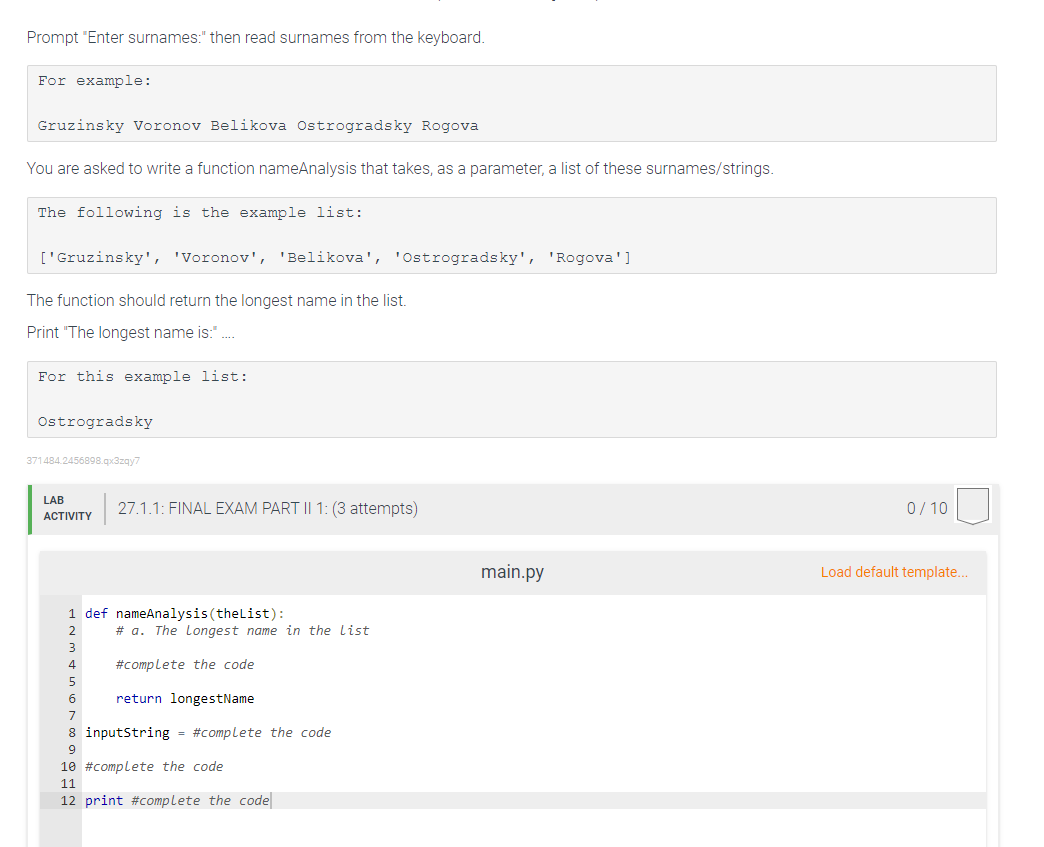The image size is (1044, 847).
Task: Click the '#complete the code' comment on line 4
Action: 185,664
